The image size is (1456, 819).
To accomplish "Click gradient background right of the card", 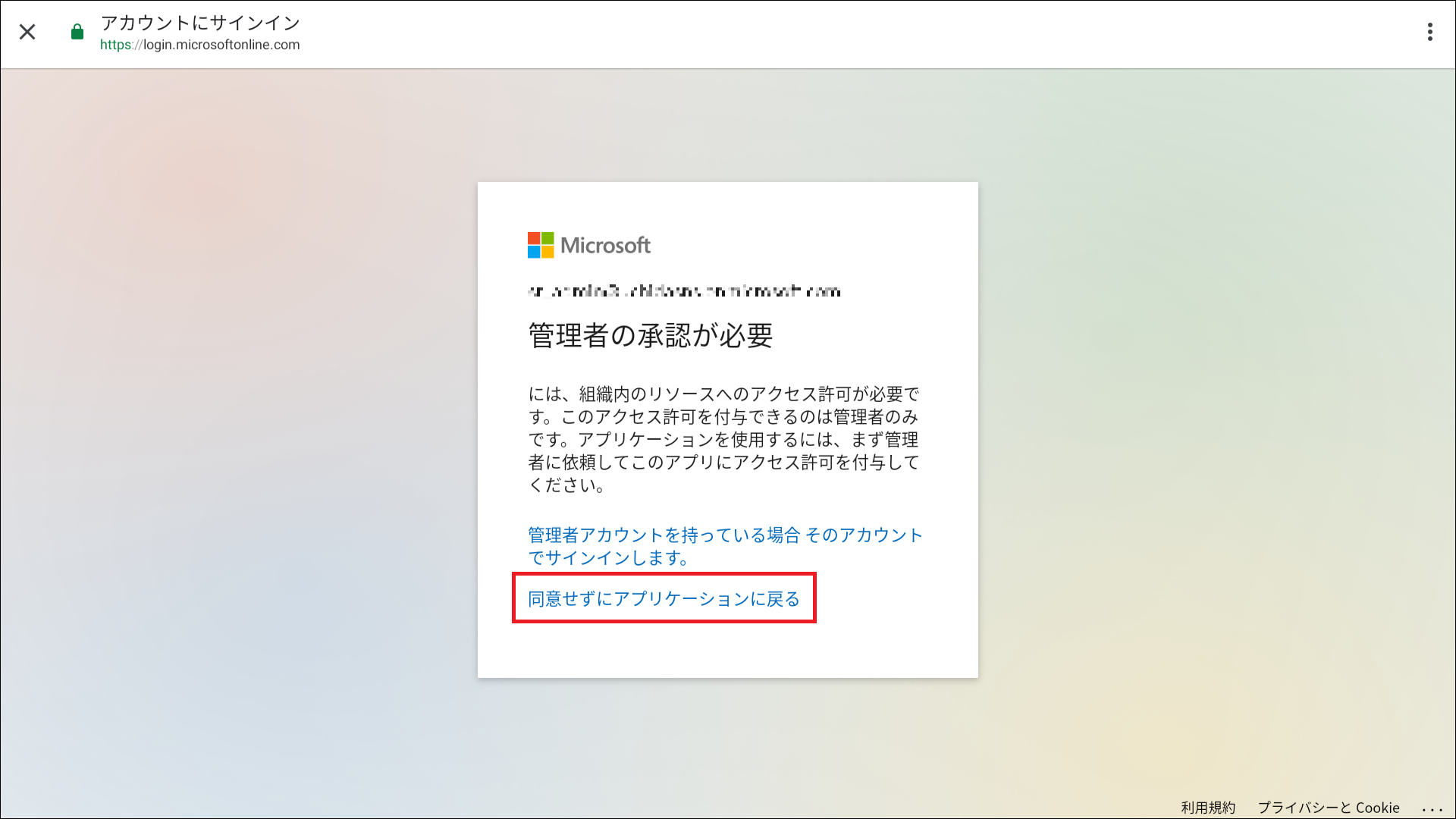I will coord(1213,425).
